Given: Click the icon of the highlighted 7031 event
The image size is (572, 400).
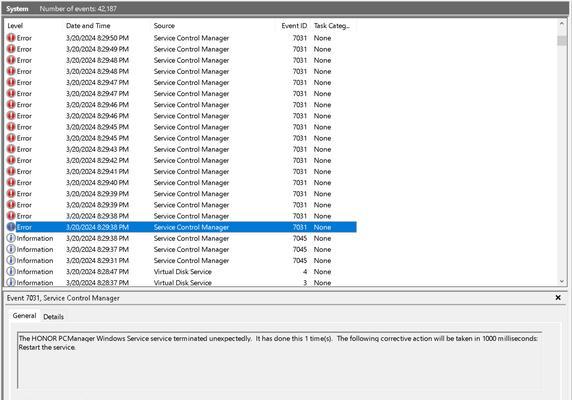Looking at the screenshot, I should tap(11, 227).
